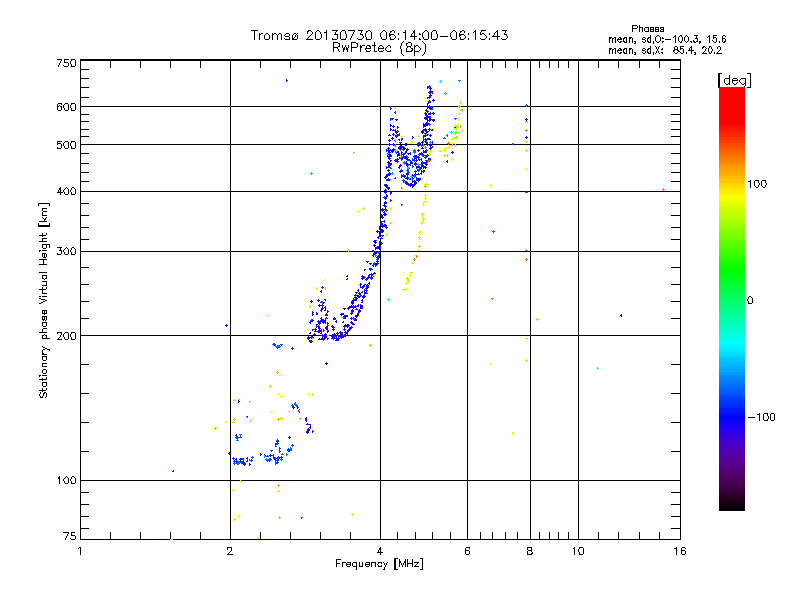Screen dimensions: 800x600
Task: Click the blue region of the color bar near -100
Action: [732, 416]
